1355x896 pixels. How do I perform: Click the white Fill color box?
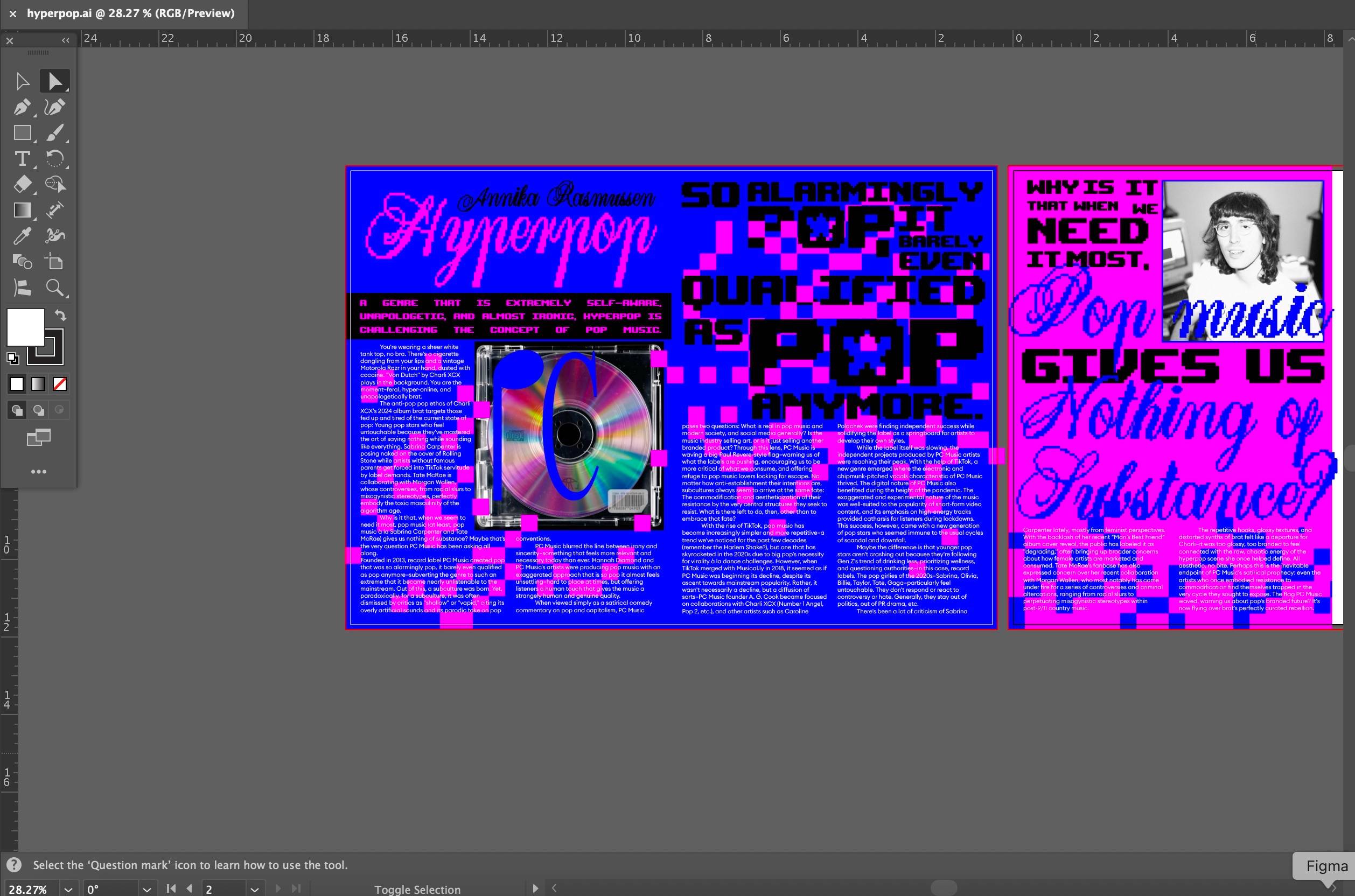point(25,327)
